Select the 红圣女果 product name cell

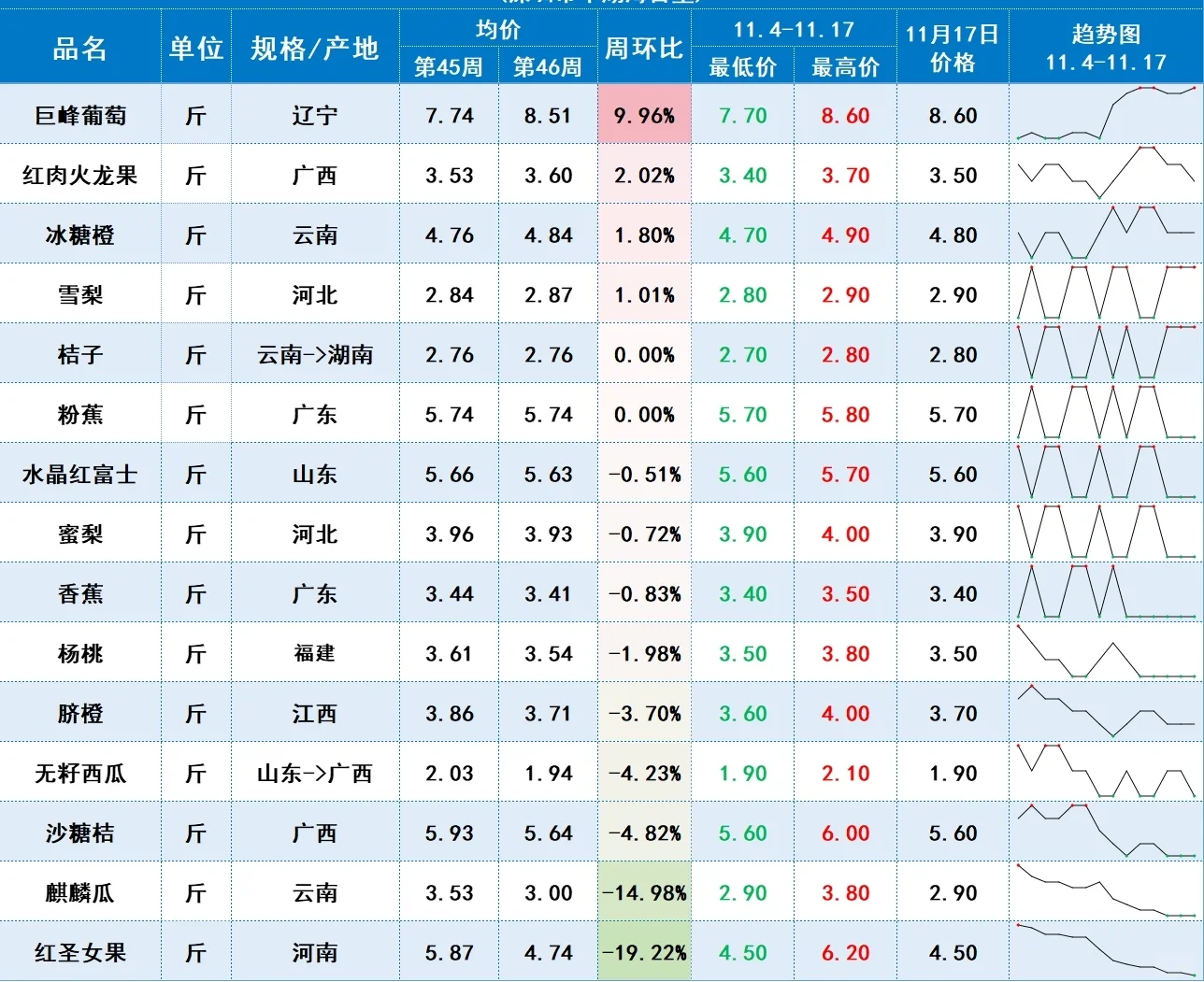click(x=80, y=953)
